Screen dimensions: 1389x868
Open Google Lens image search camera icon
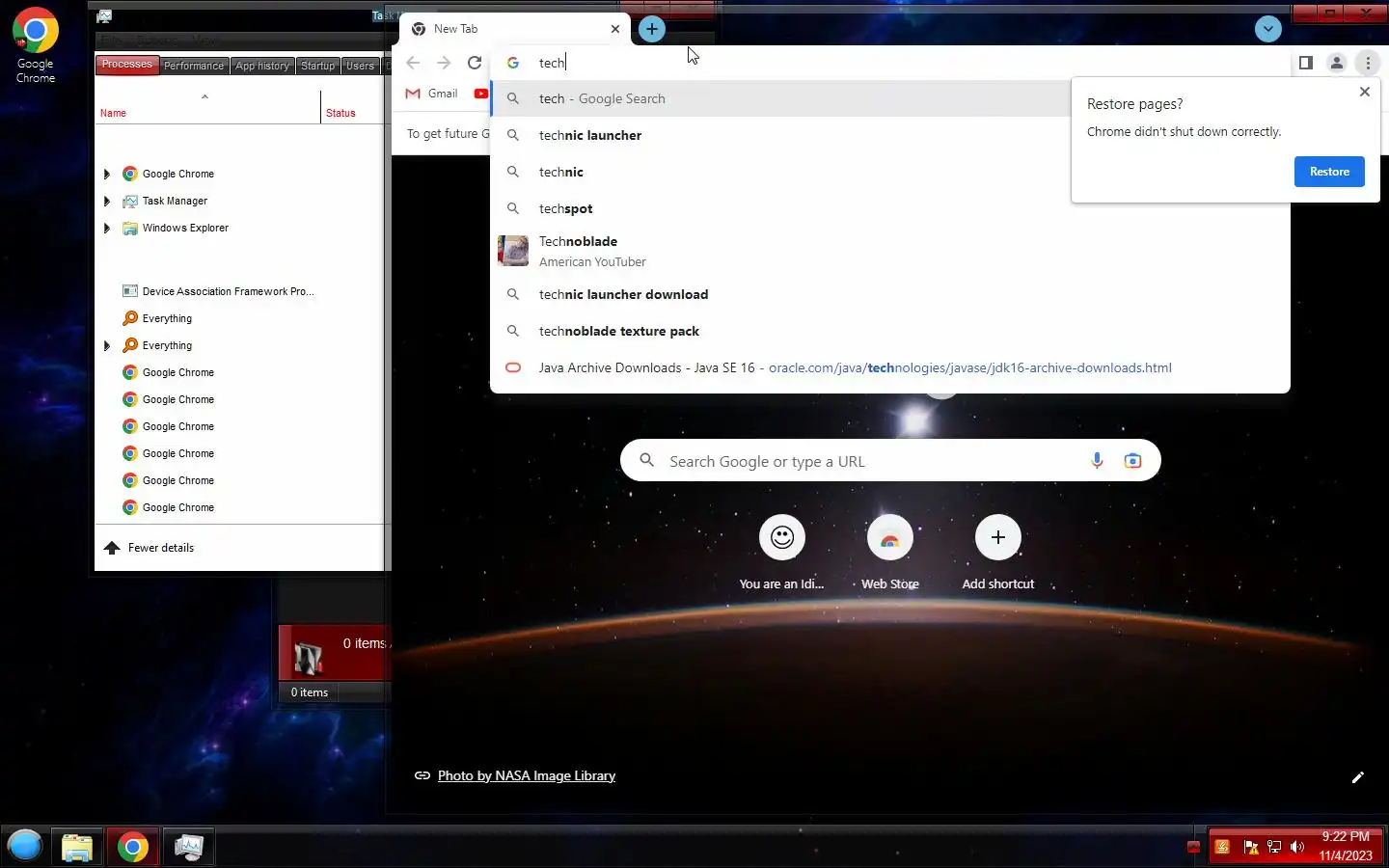pyautogui.click(x=1132, y=461)
